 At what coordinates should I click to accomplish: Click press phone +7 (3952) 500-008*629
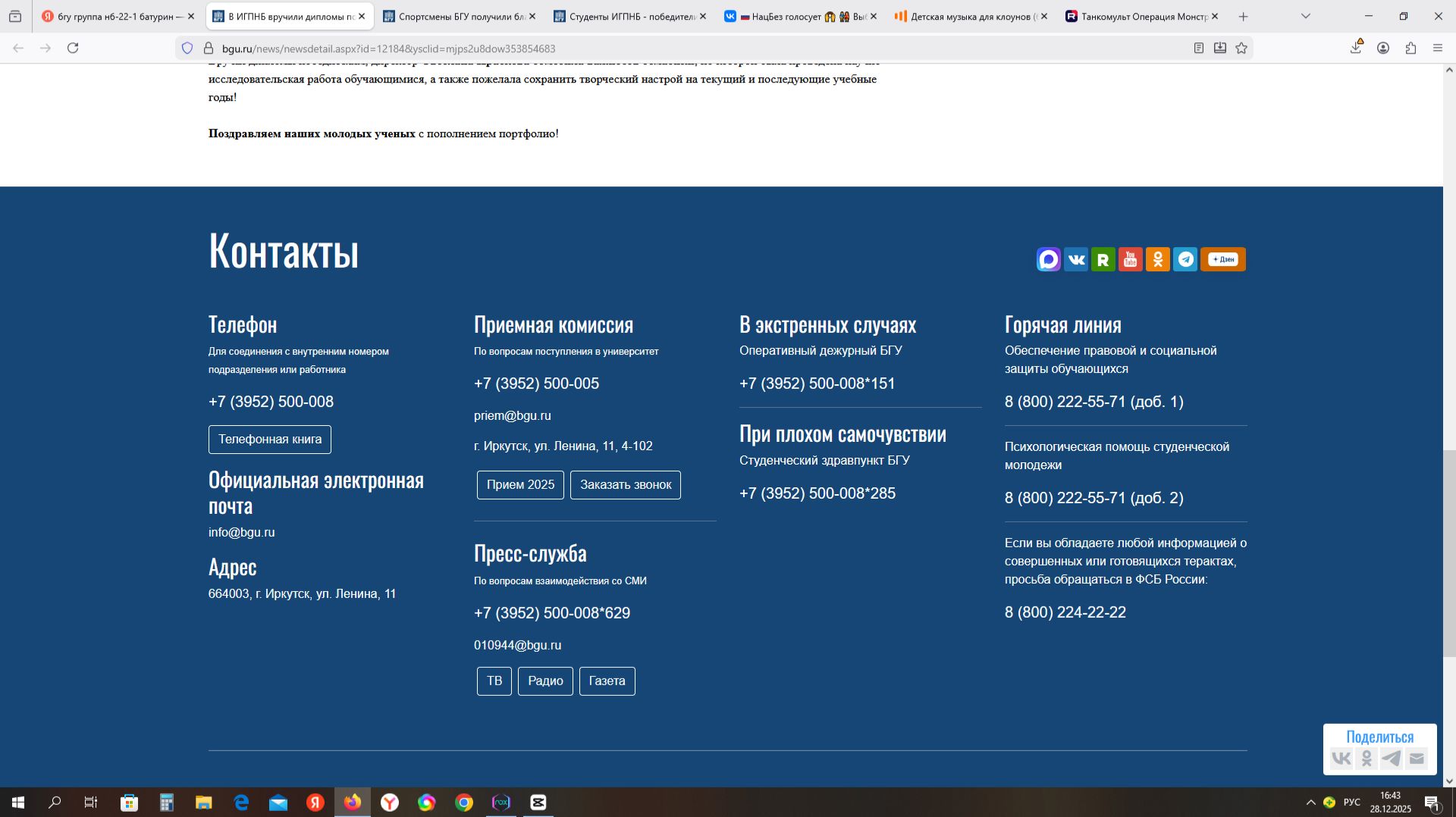pos(552,613)
